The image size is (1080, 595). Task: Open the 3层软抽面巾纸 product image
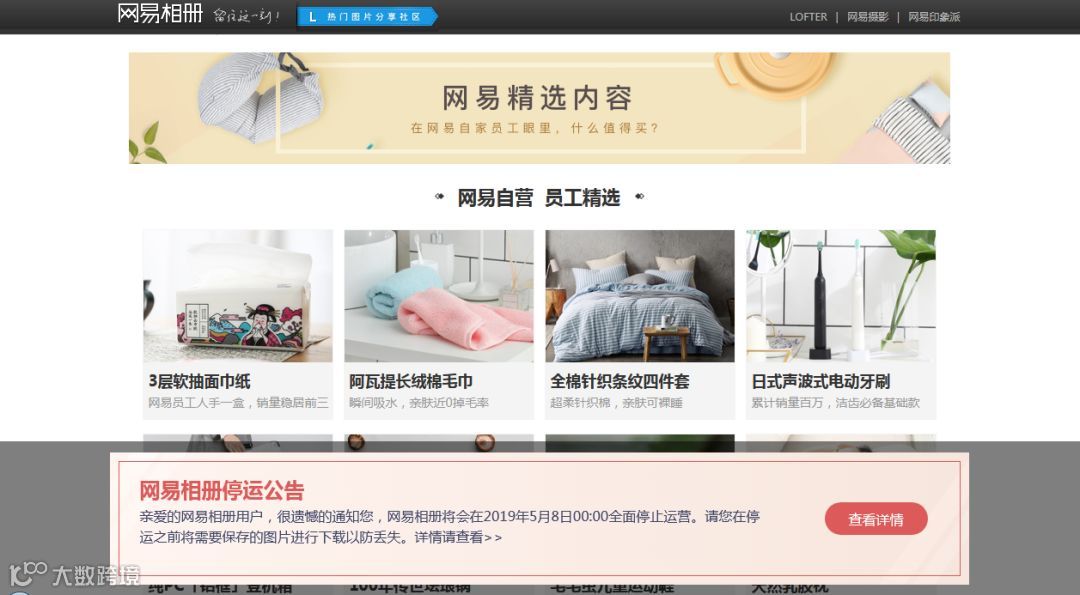238,296
